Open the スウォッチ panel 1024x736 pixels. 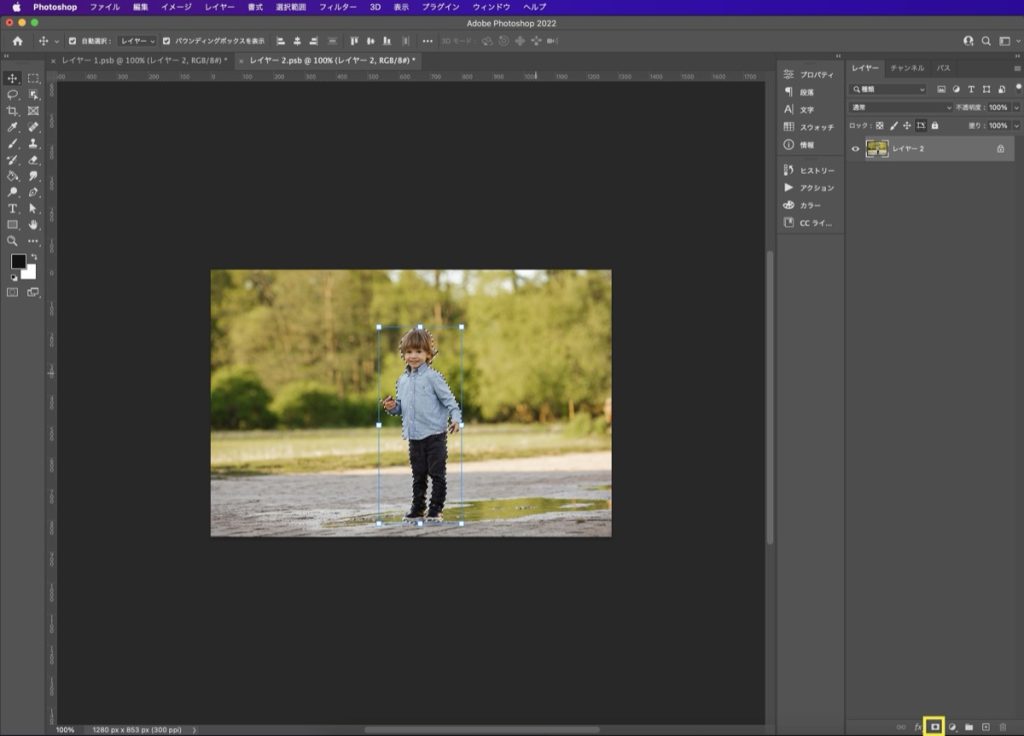click(810, 127)
